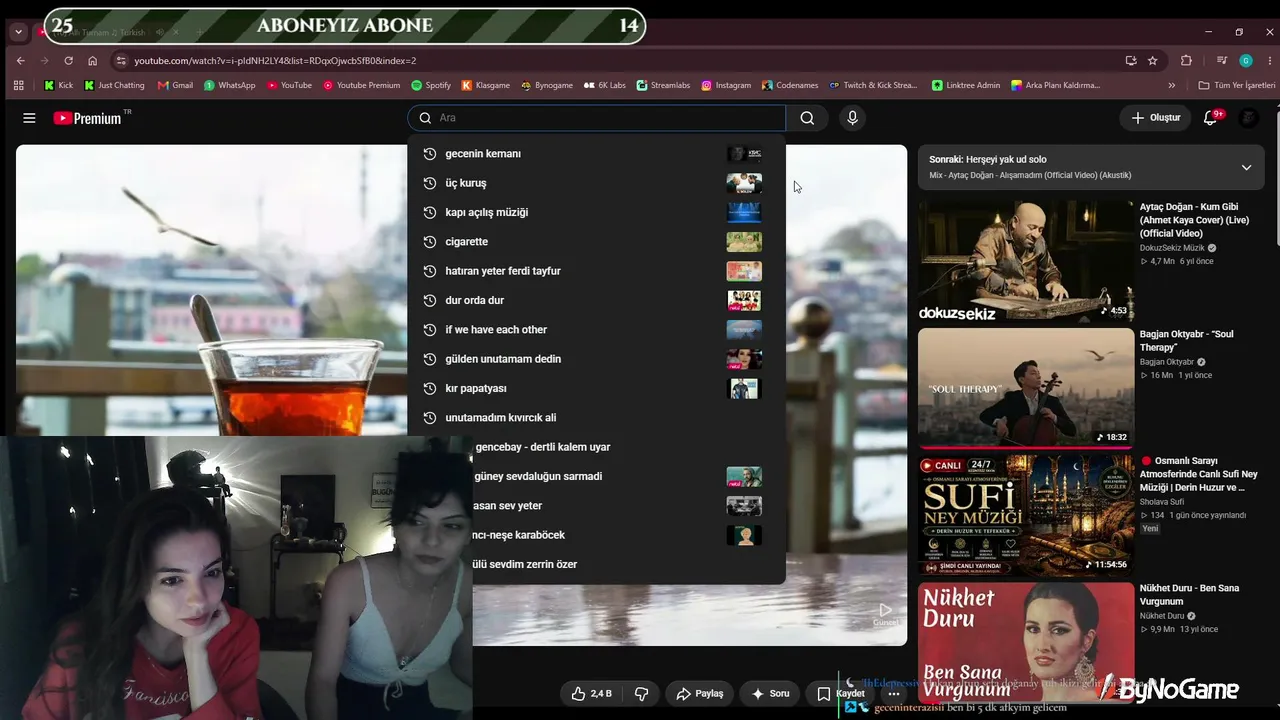Click the browser address bar URL
This screenshot has width=1280, height=720.
[x=275, y=60]
